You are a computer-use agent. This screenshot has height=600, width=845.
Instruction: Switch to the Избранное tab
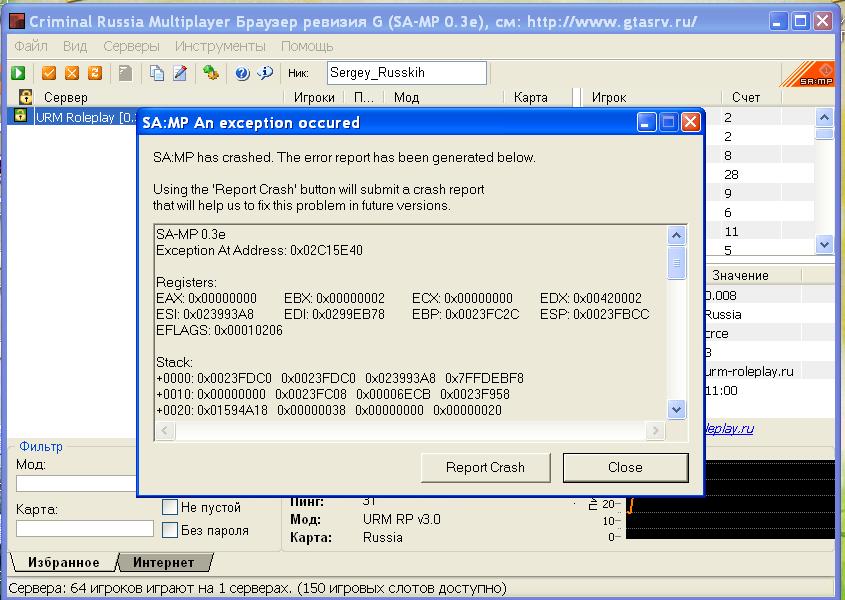point(64,562)
